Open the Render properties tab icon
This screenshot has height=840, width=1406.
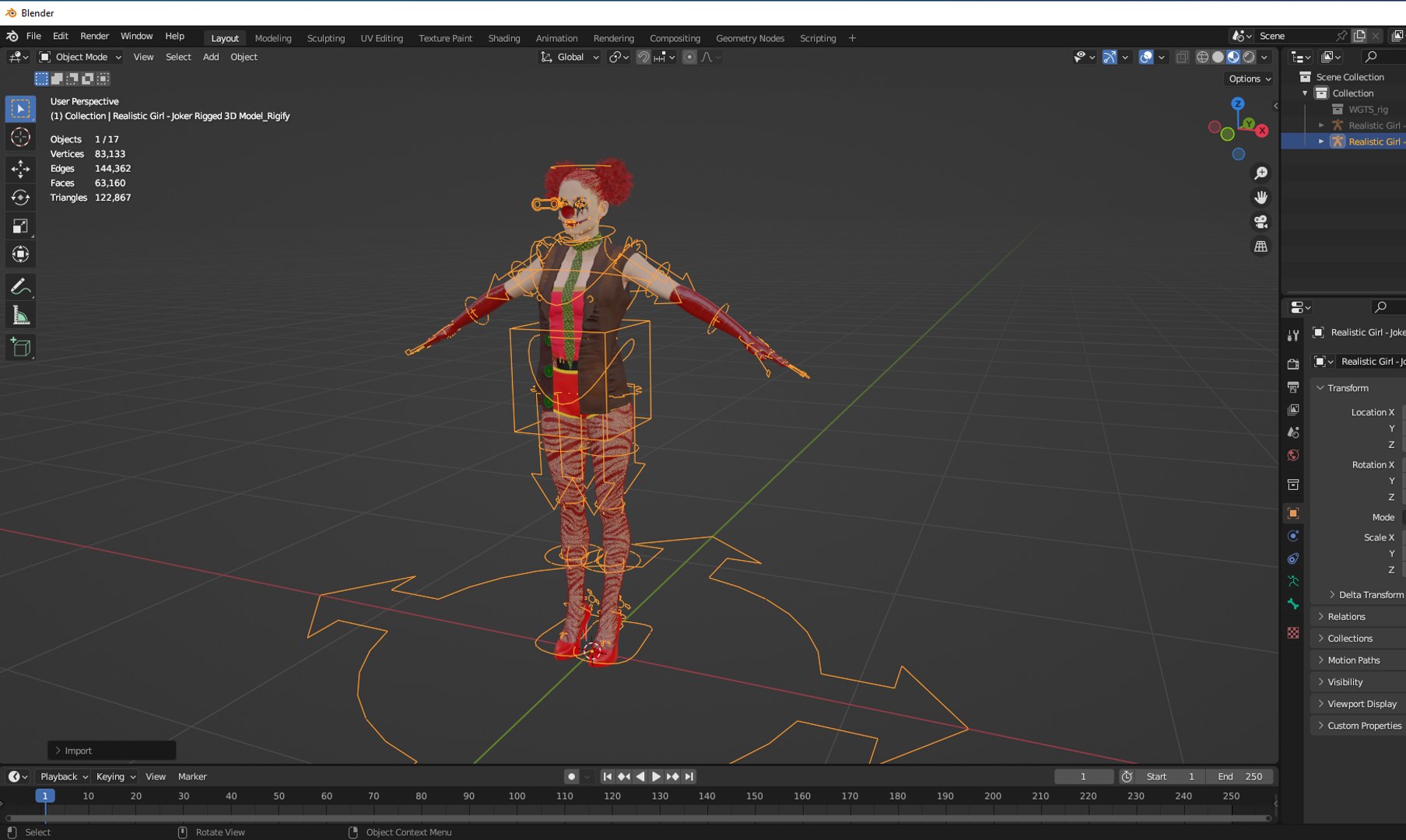tap(1293, 363)
